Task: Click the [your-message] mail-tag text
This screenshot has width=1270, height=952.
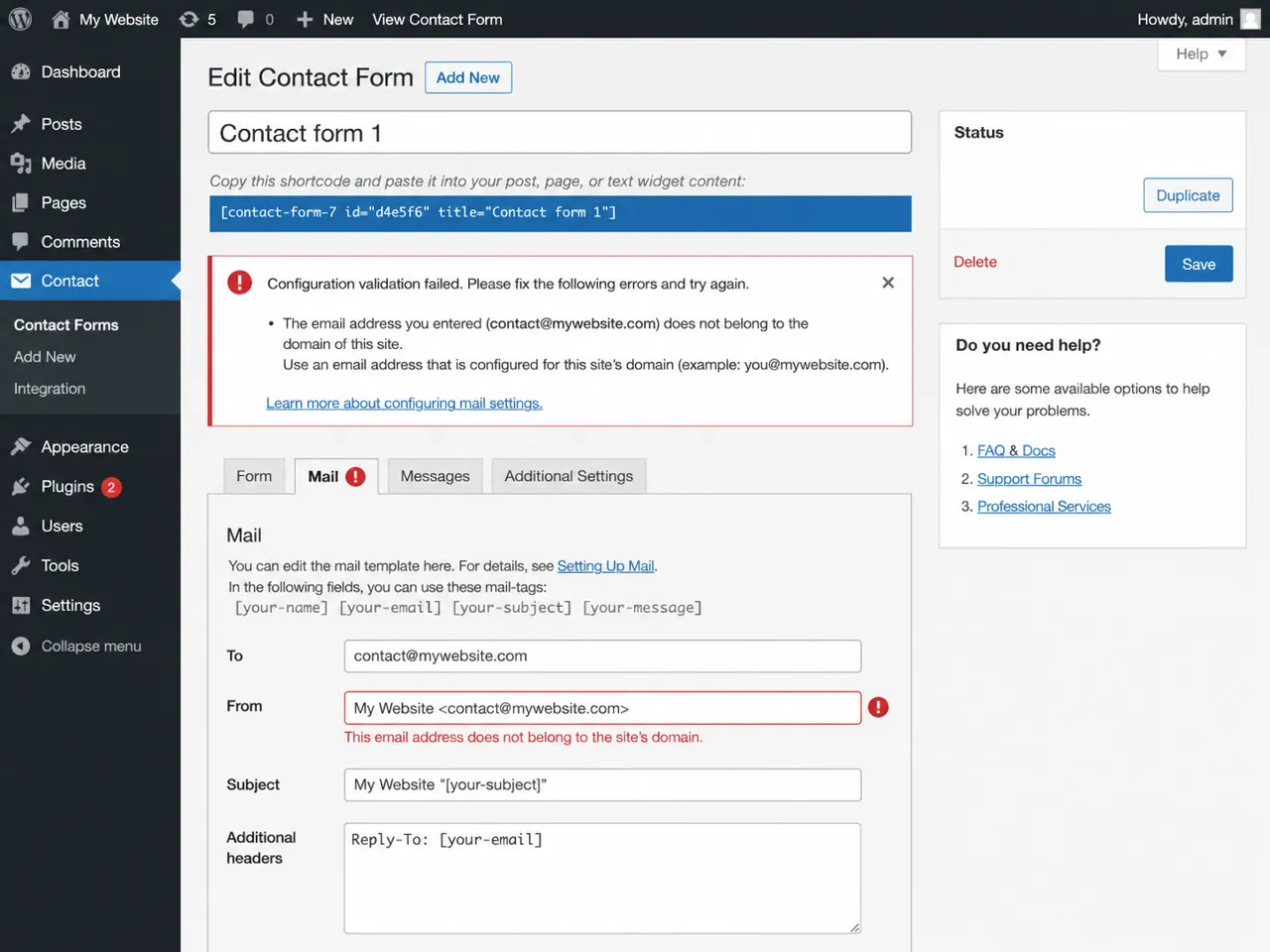Action: point(642,607)
